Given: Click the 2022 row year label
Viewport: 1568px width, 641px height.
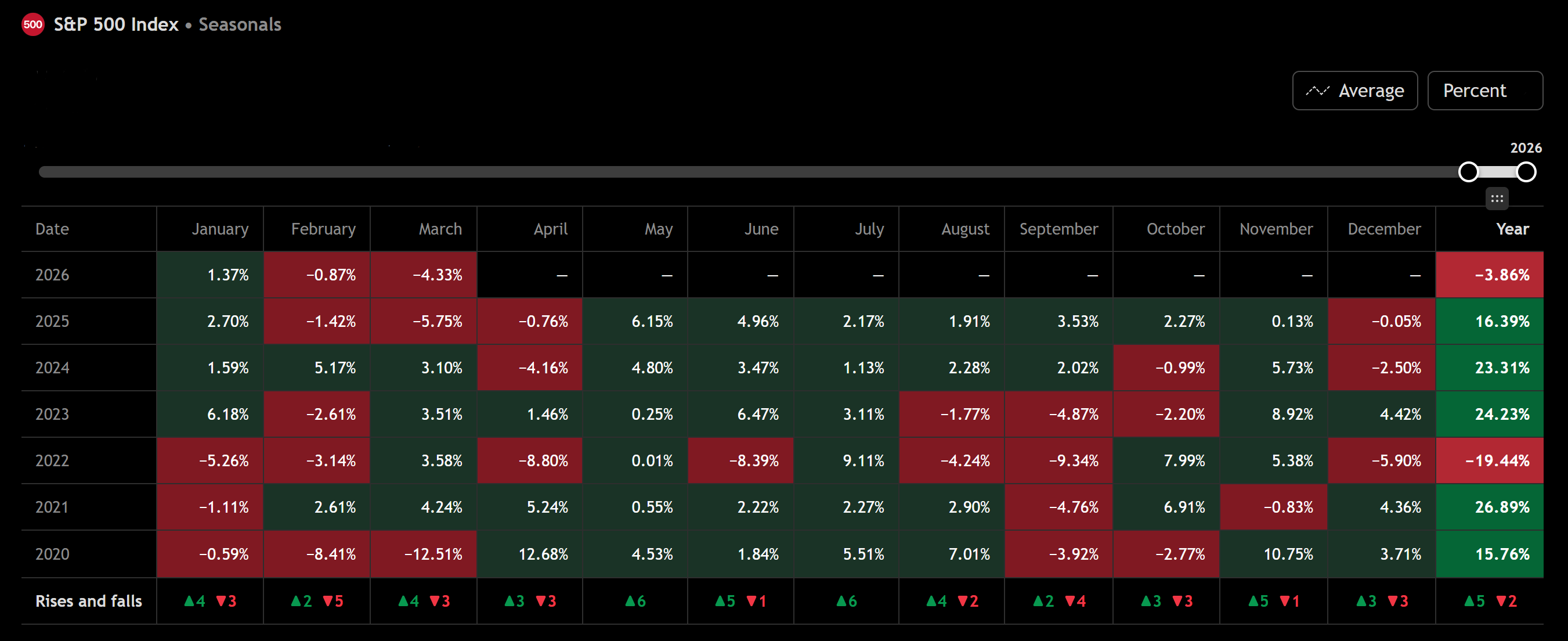Looking at the screenshot, I should 52,461.
